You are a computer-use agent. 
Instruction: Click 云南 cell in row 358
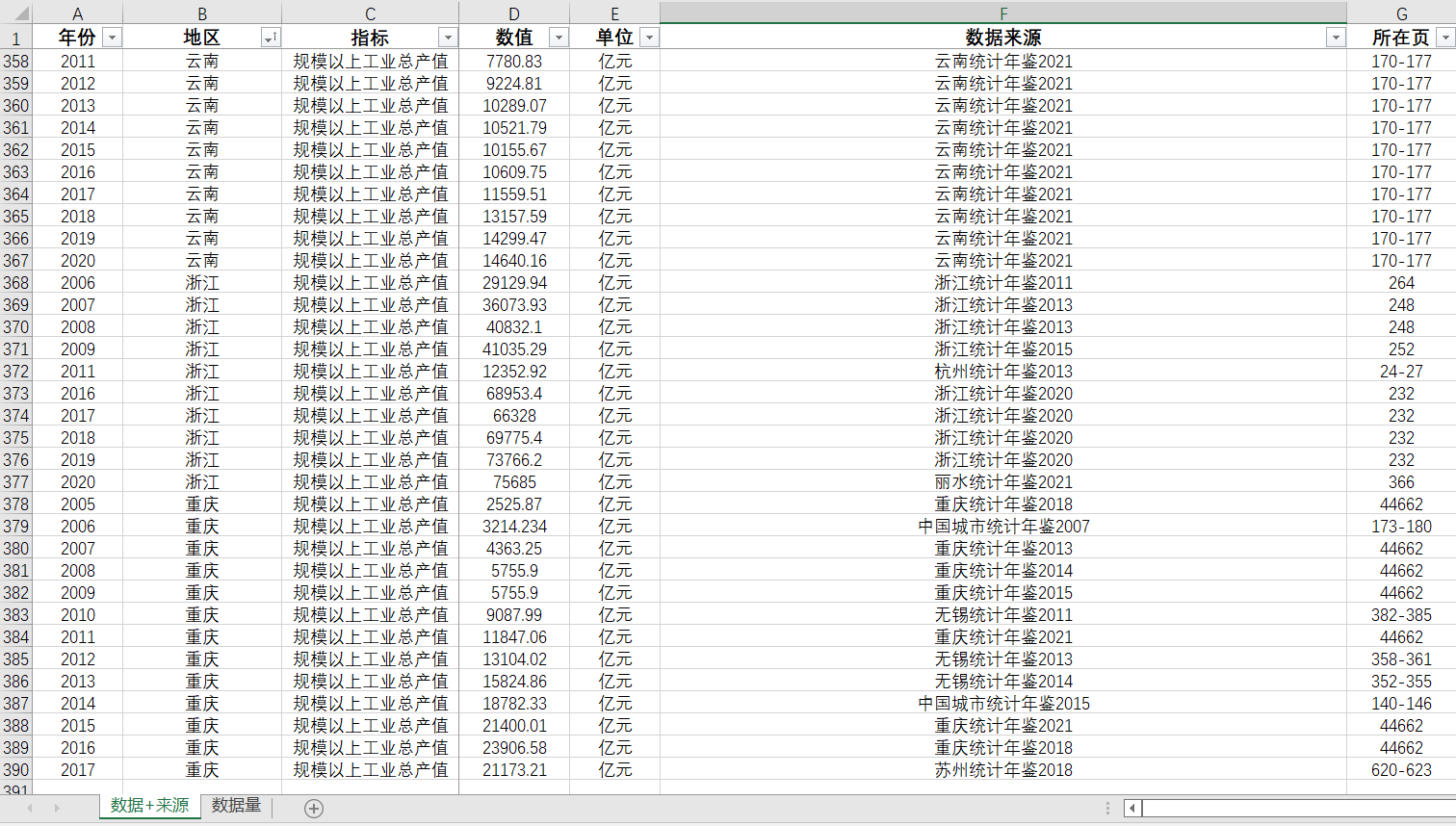tap(202, 61)
